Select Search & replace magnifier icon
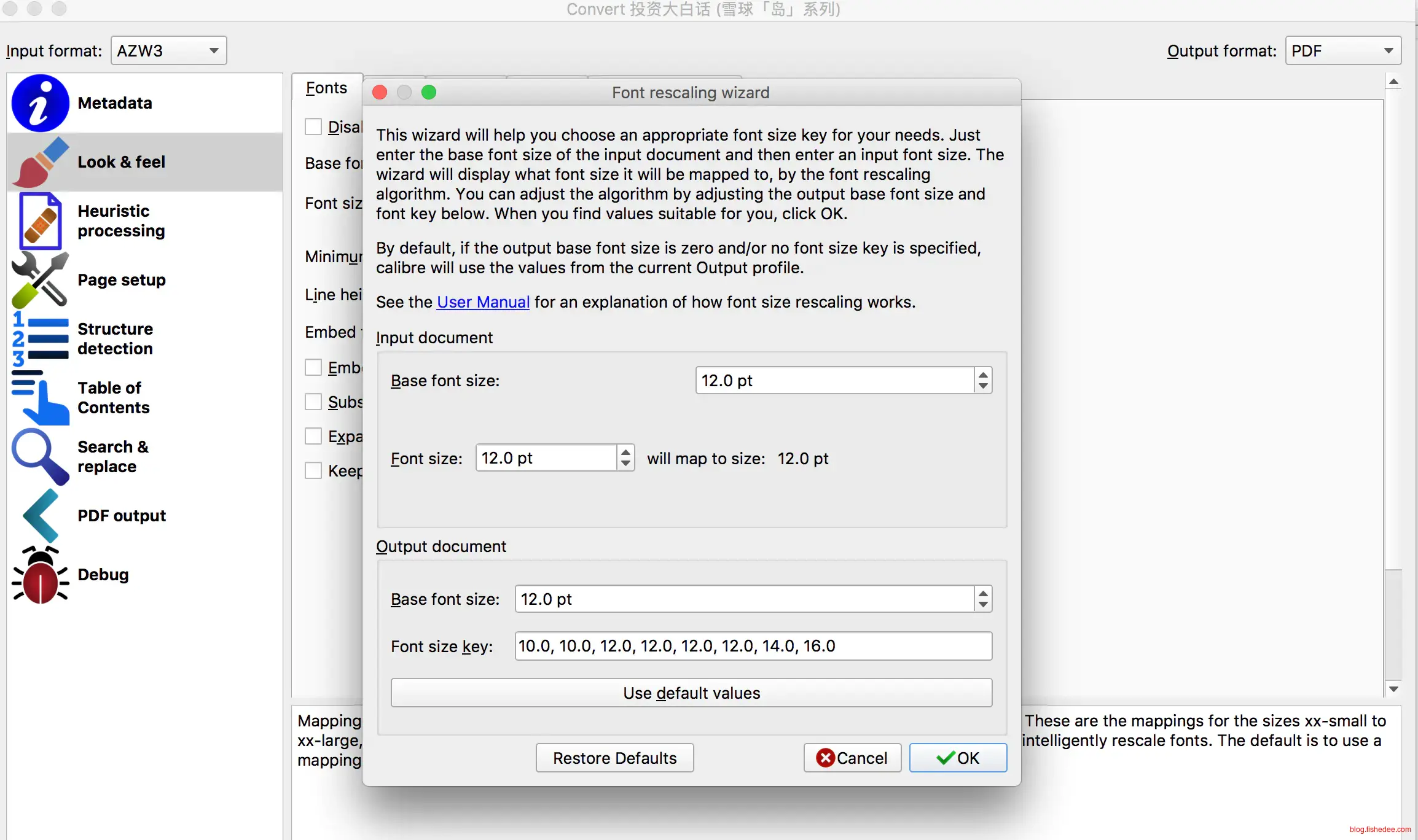The width and height of the screenshot is (1418, 840). 41,456
